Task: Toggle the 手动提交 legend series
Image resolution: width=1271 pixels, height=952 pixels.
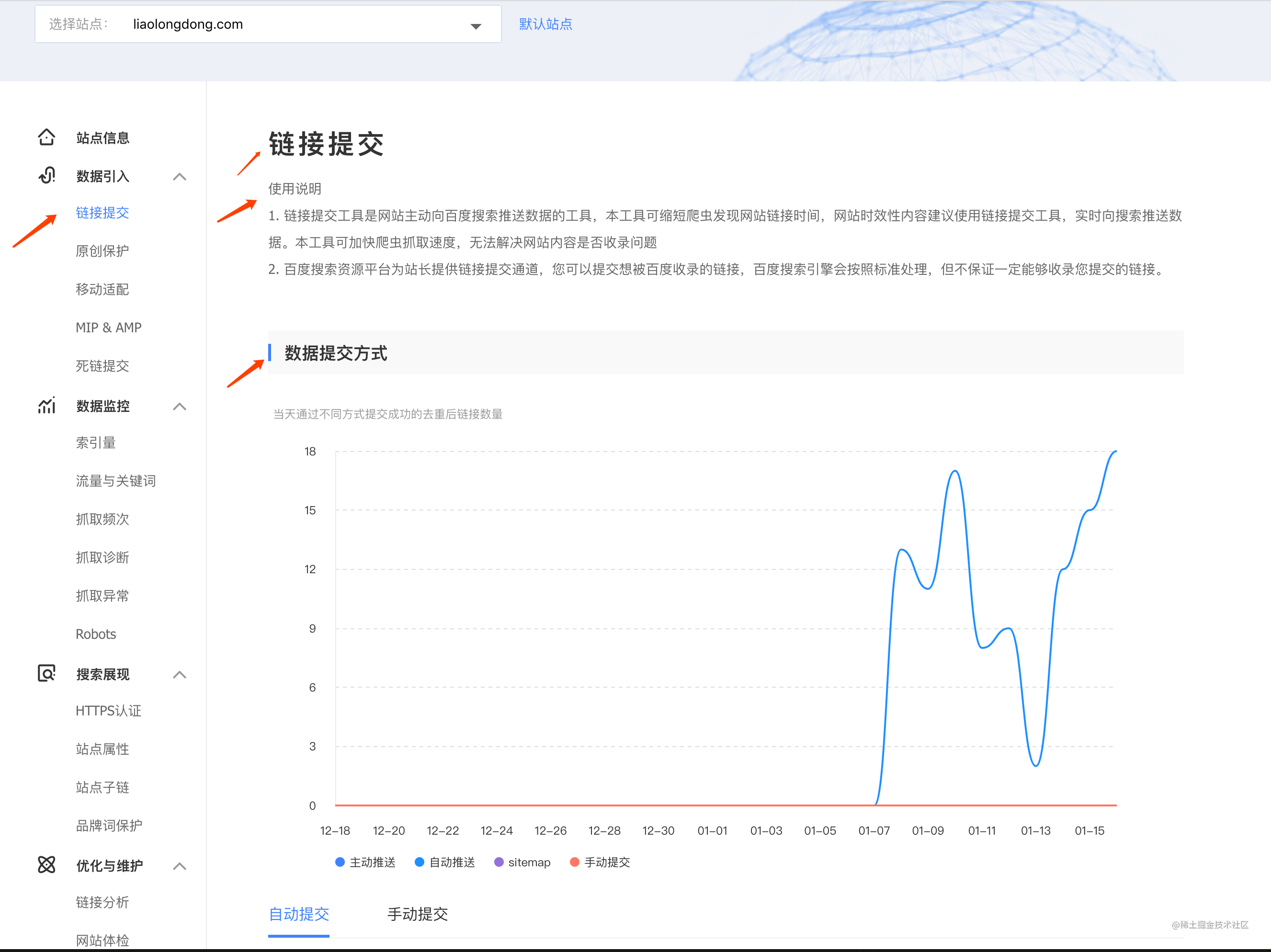Action: pyautogui.click(x=600, y=862)
